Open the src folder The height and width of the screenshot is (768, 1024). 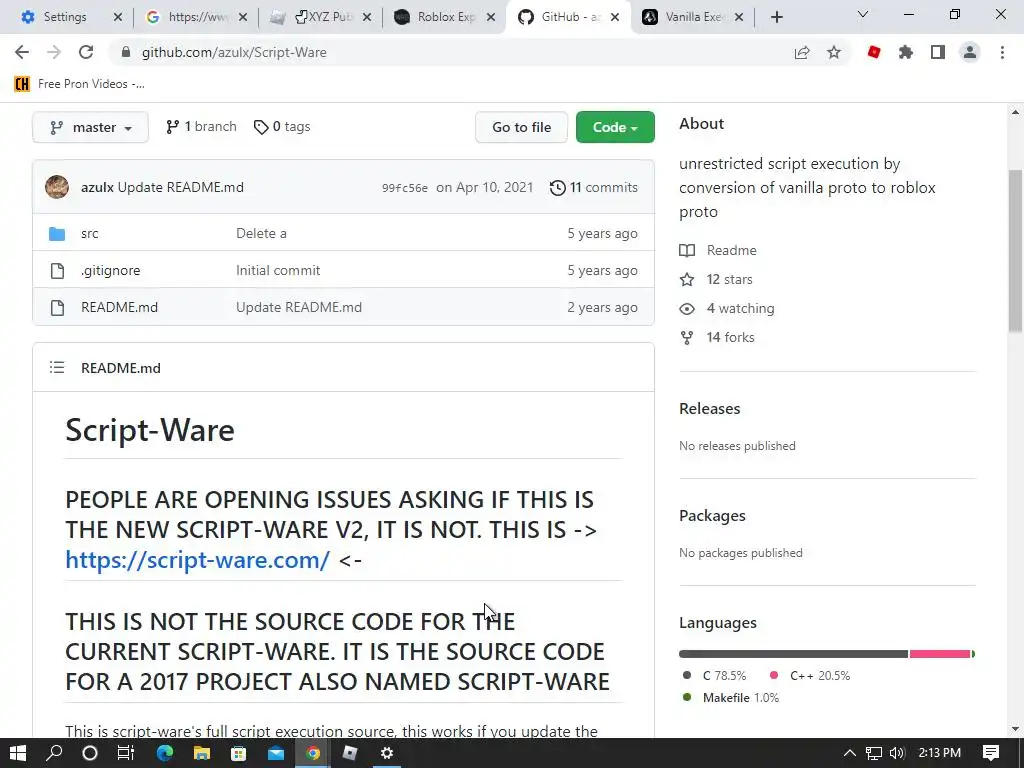pos(89,233)
